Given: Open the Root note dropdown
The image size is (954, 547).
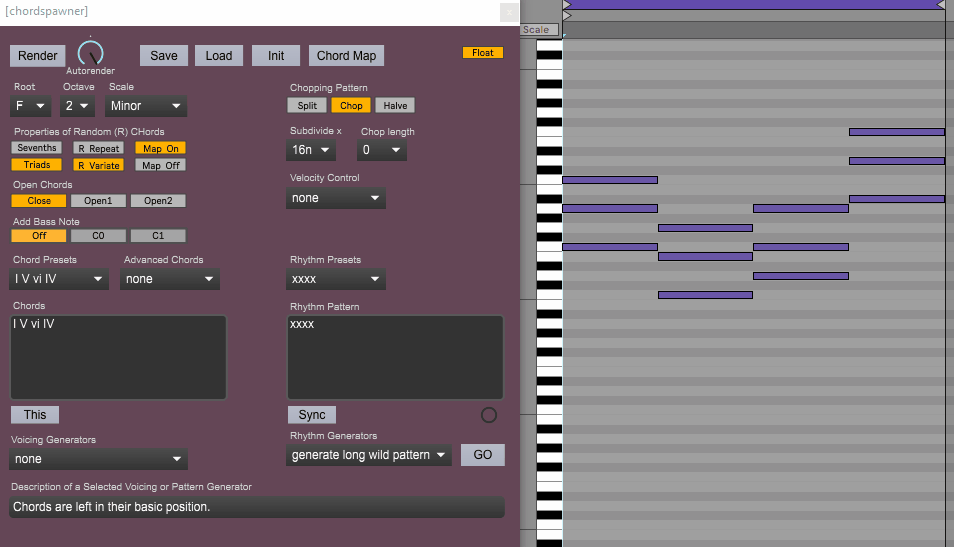Looking at the screenshot, I should [x=30, y=106].
